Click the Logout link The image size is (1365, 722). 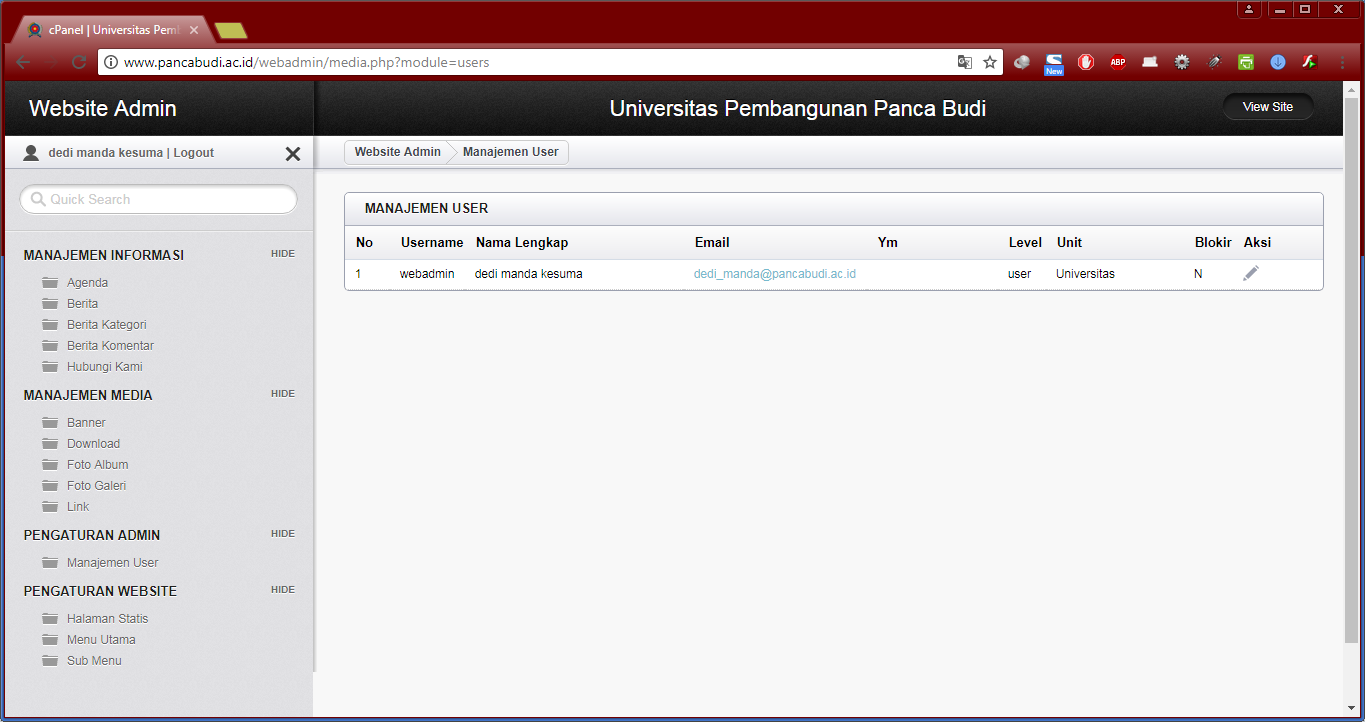coord(193,153)
